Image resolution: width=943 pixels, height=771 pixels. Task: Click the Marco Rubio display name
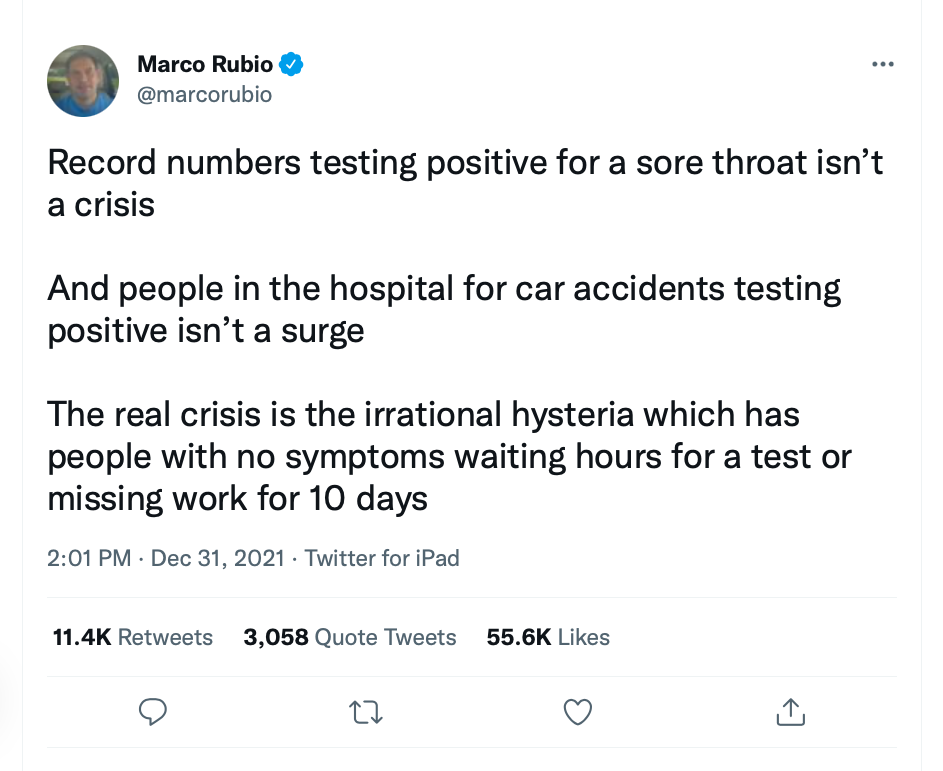point(204,65)
